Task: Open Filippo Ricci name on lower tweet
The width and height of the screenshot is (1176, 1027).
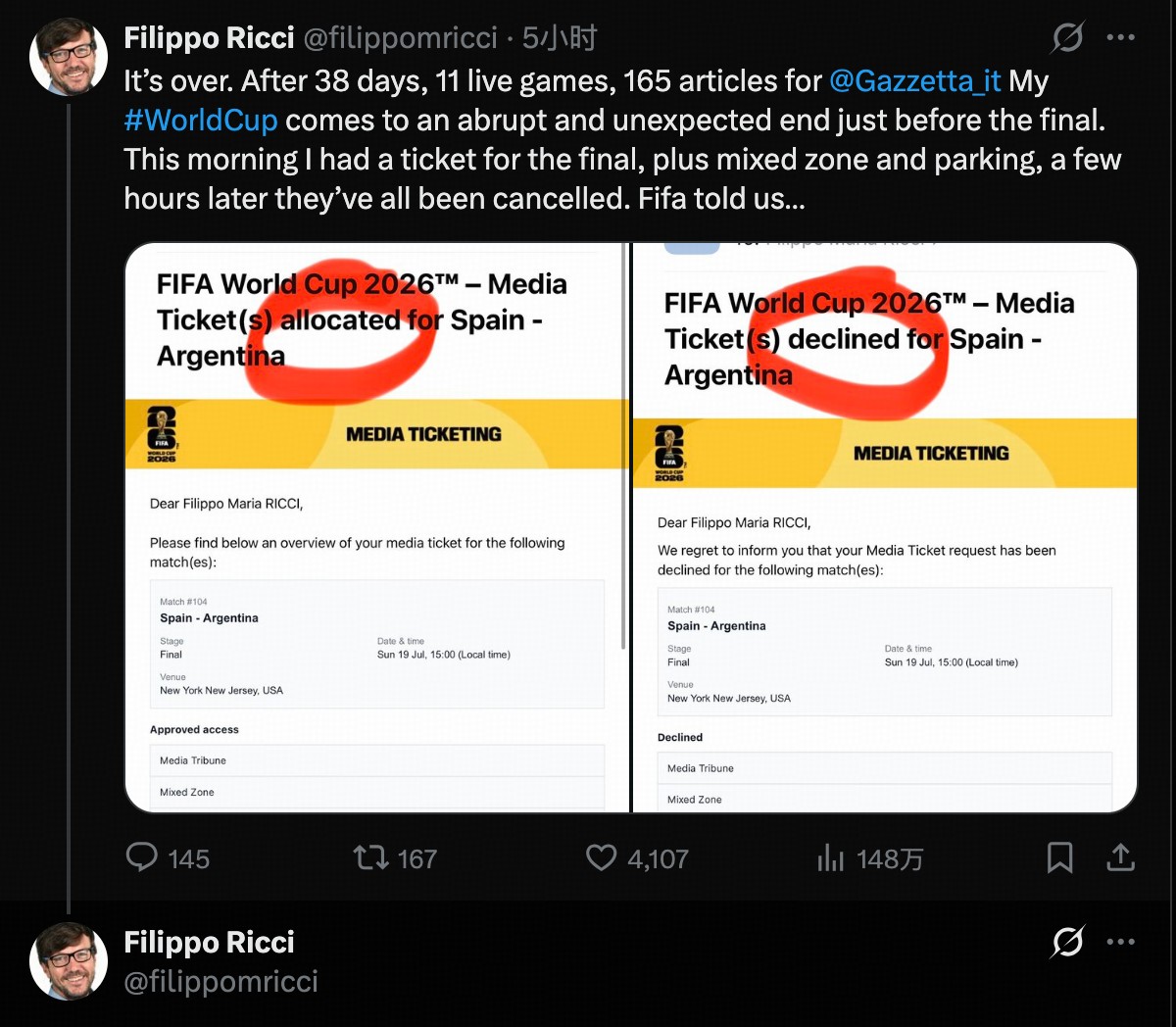Action: (209, 942)
